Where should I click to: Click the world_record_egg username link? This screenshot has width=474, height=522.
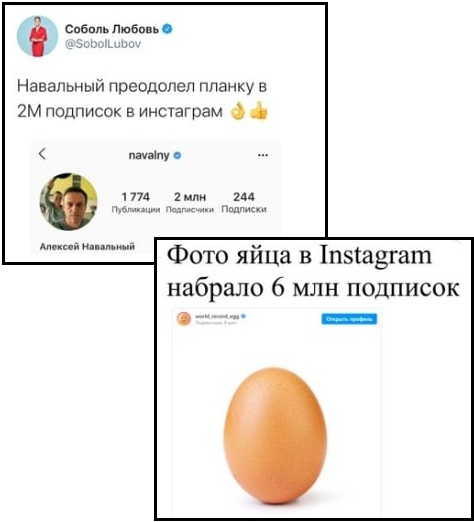click(217, 316)
